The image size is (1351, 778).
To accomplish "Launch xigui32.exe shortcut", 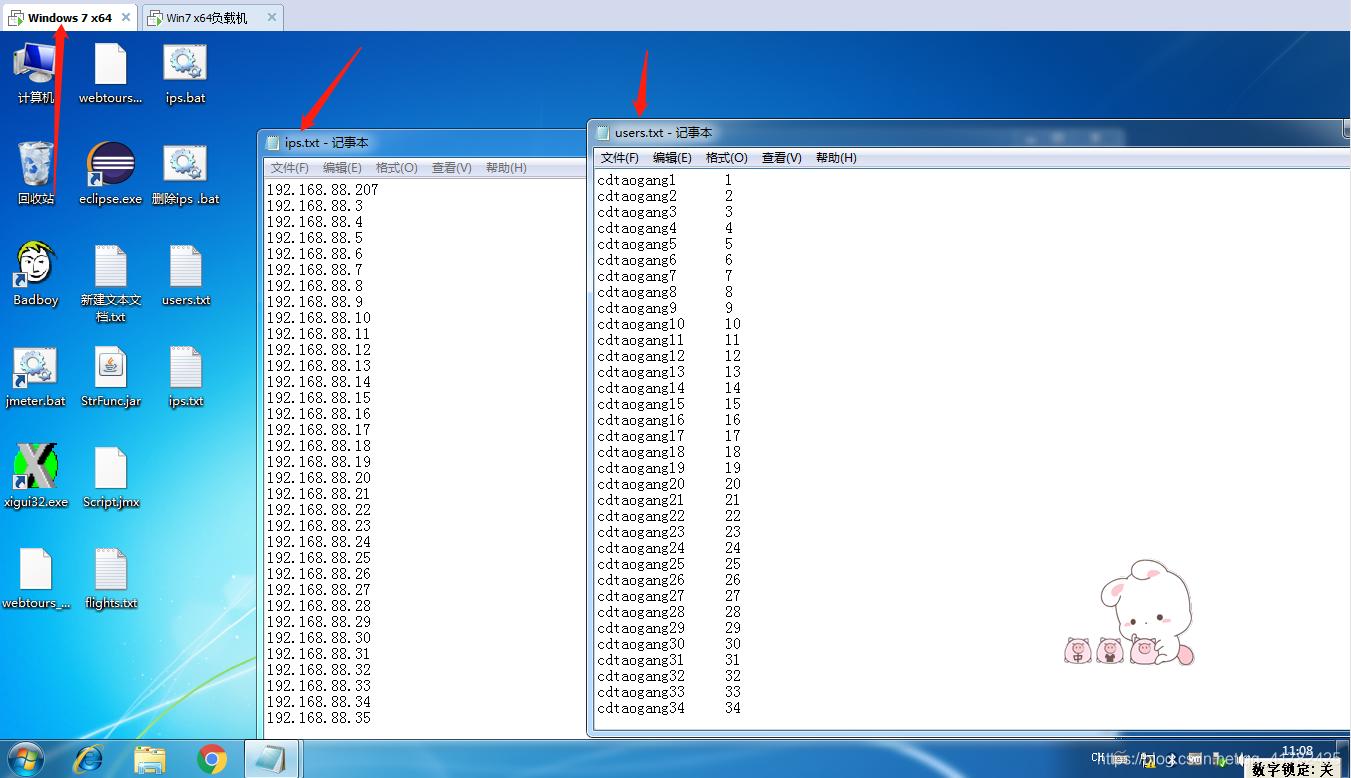I will point(35,476).
